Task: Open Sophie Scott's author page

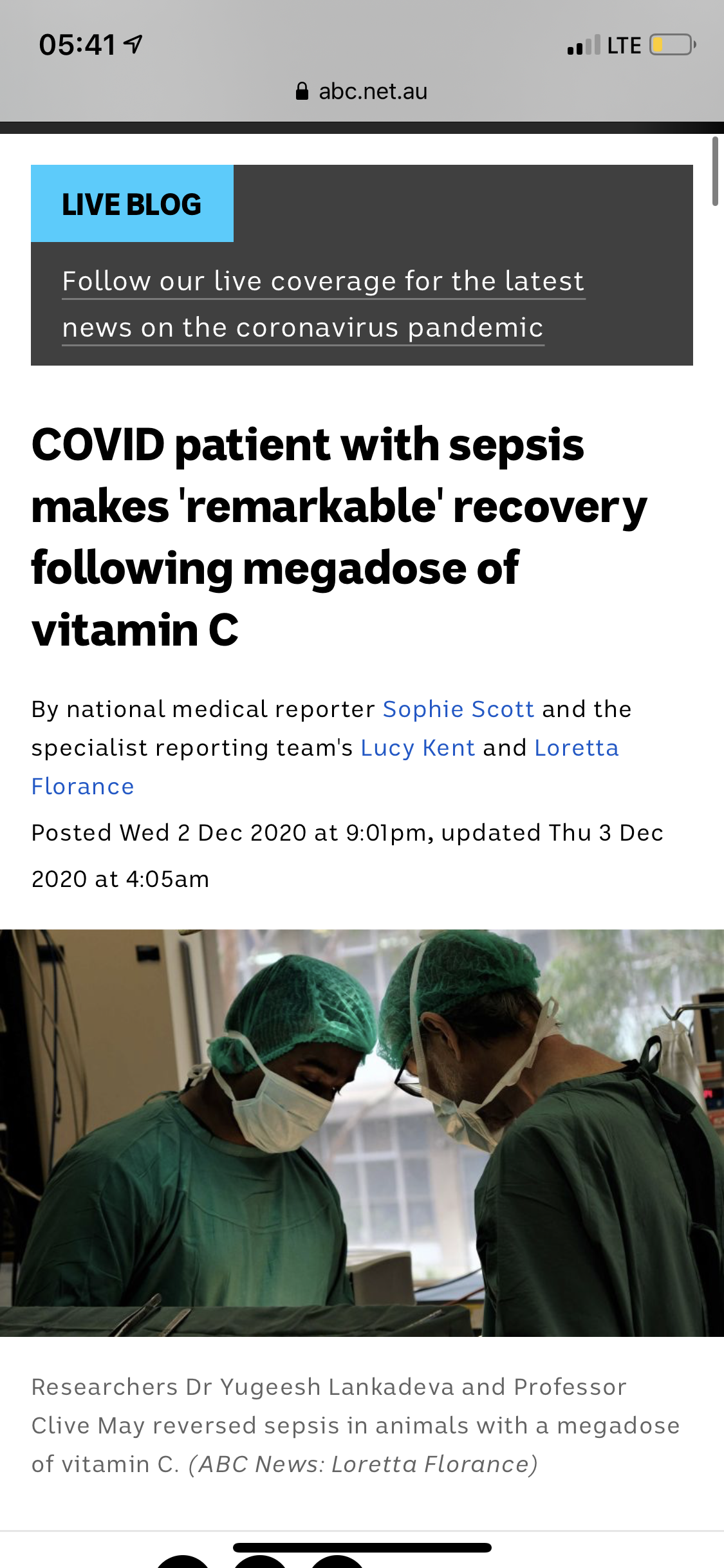Action: click(x=458, y=709)
